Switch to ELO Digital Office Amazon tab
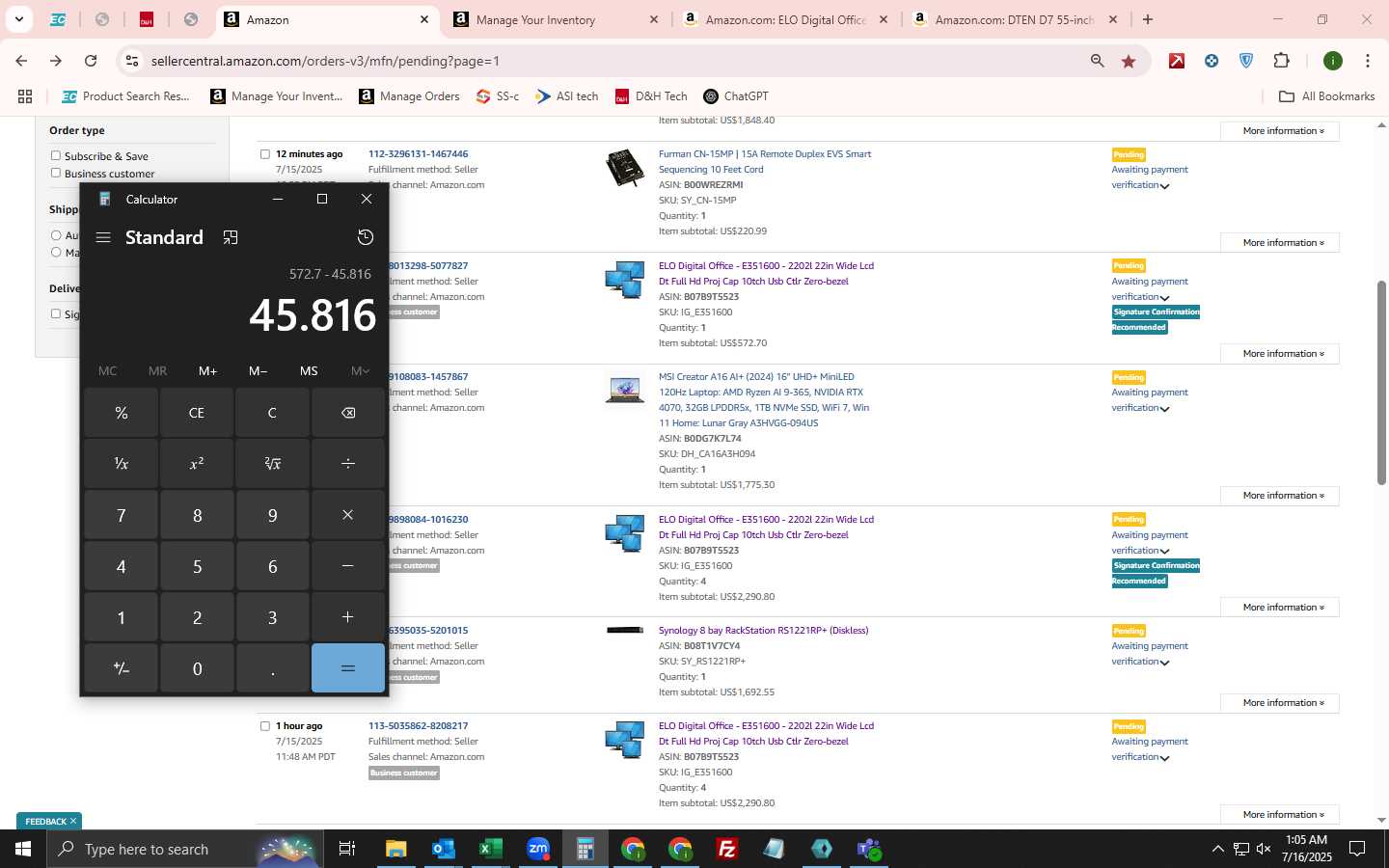1389x868 pixels. pyautogui.click(x=786, y=19)
